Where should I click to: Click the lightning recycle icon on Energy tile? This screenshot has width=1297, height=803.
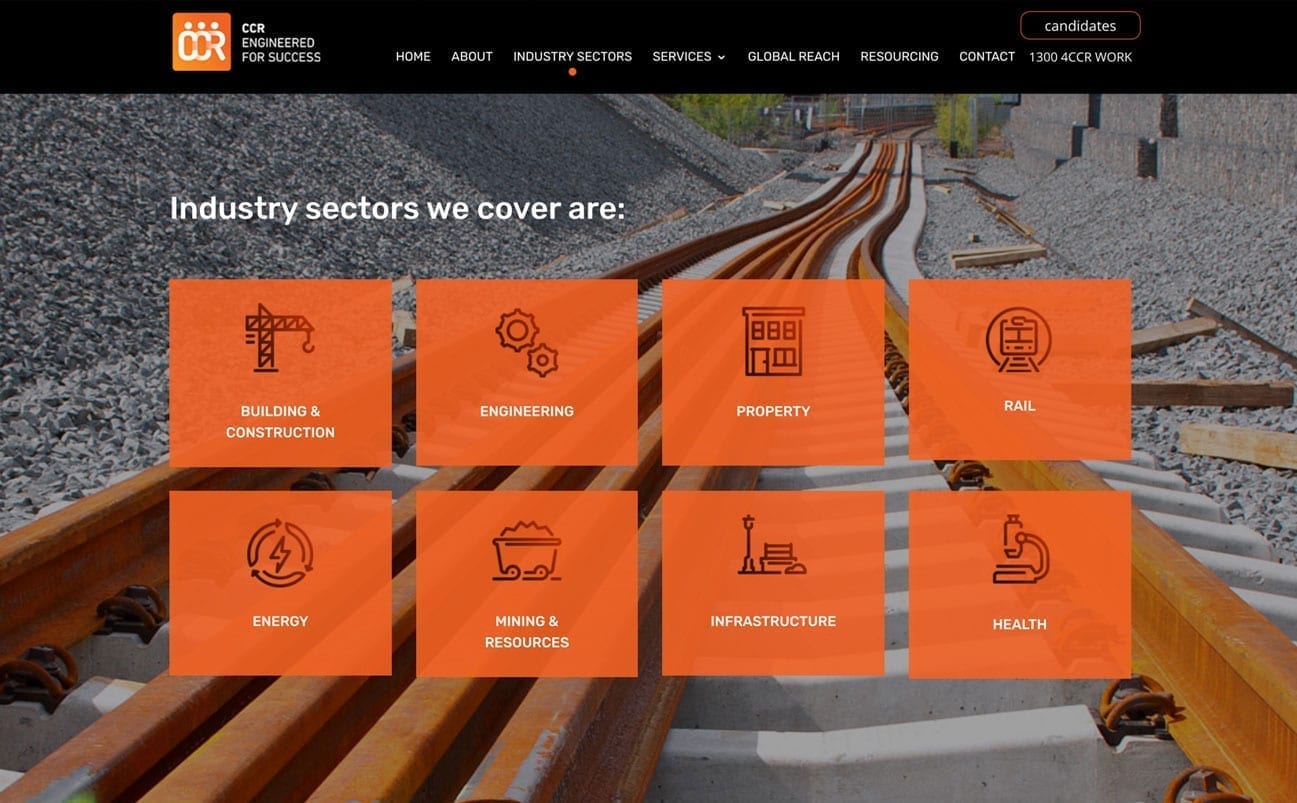pyautogui.click(x=279, y=548)
